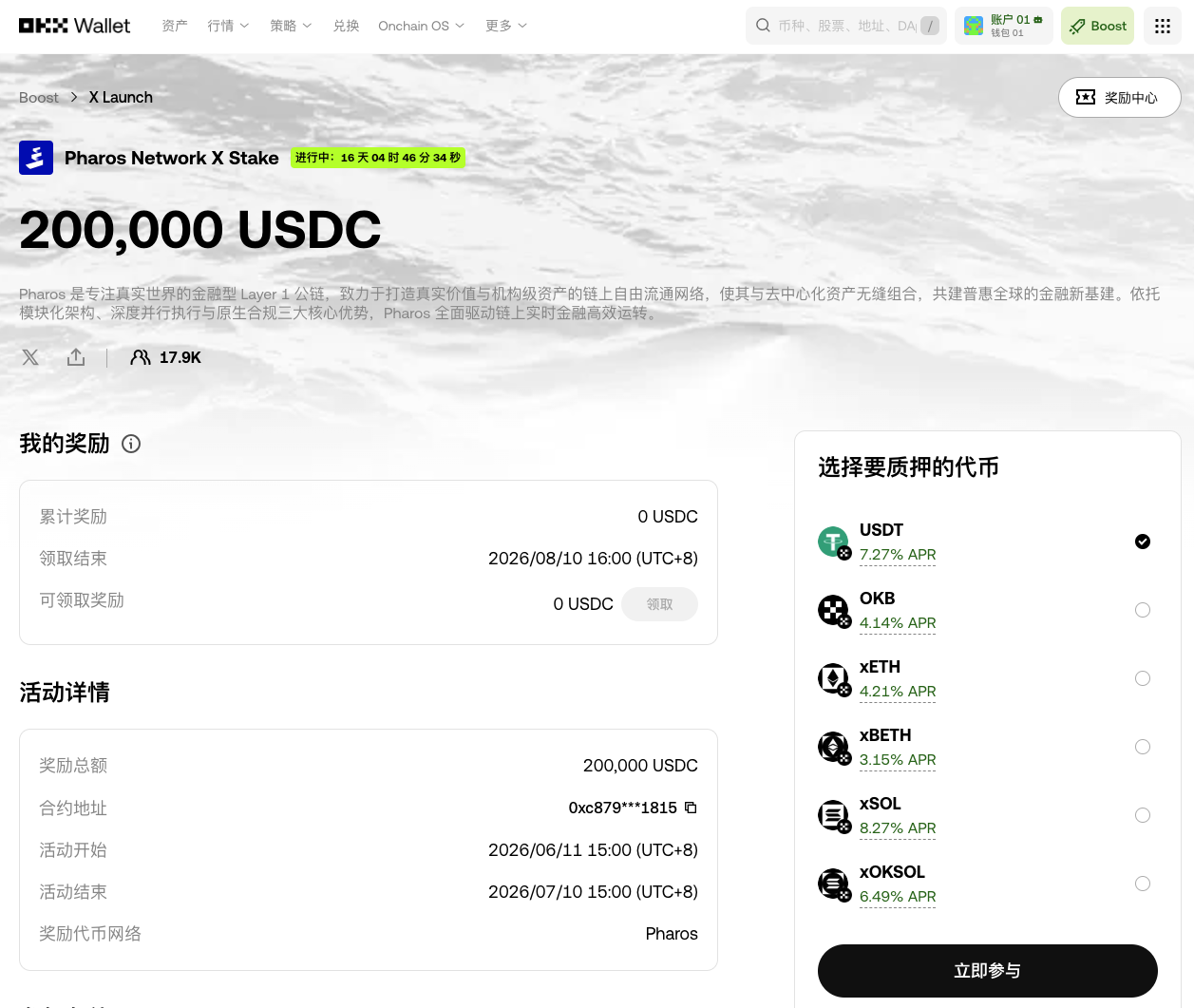Click the green Boost button
The image size is (1194, 1008).
click(x=1098, y=26)
